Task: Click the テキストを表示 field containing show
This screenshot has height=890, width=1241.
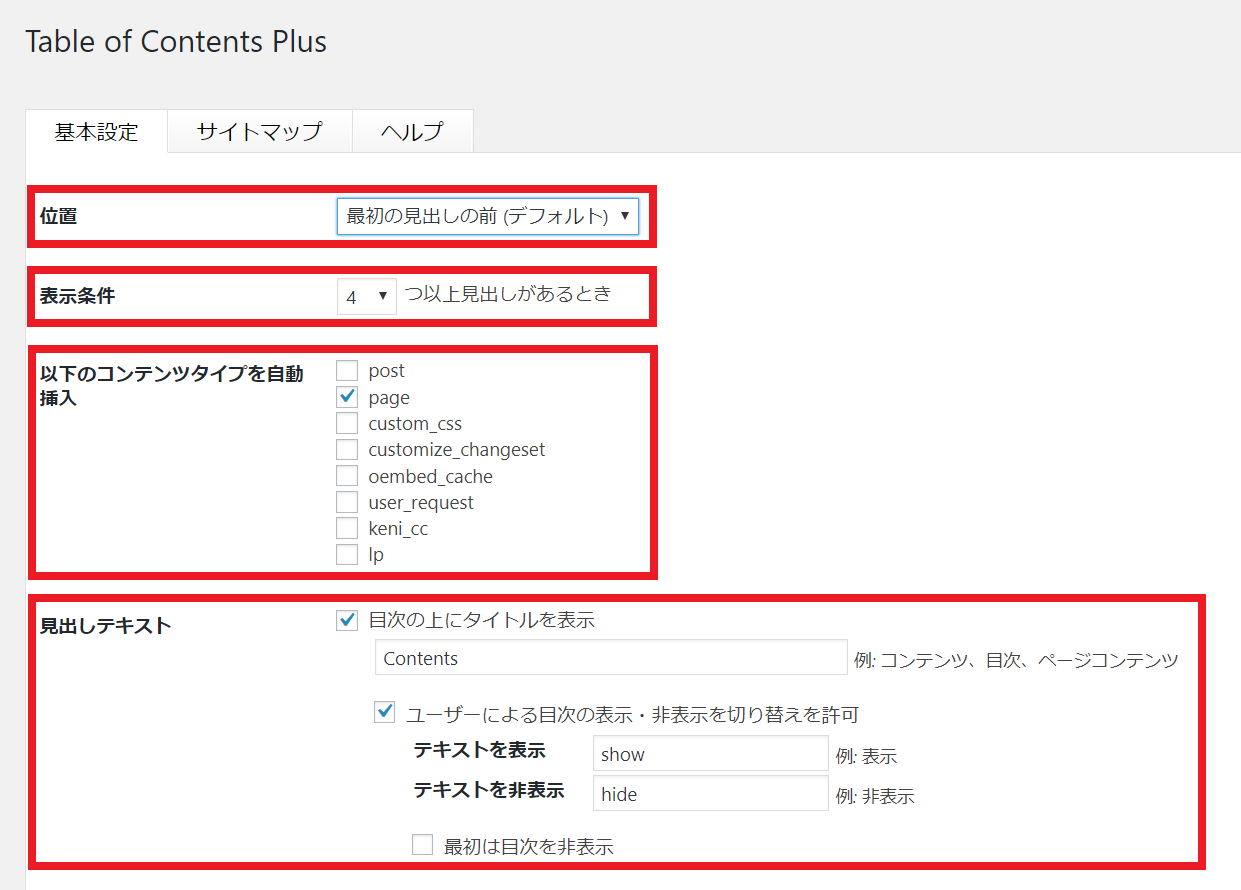Action: [x=710, y=754]
